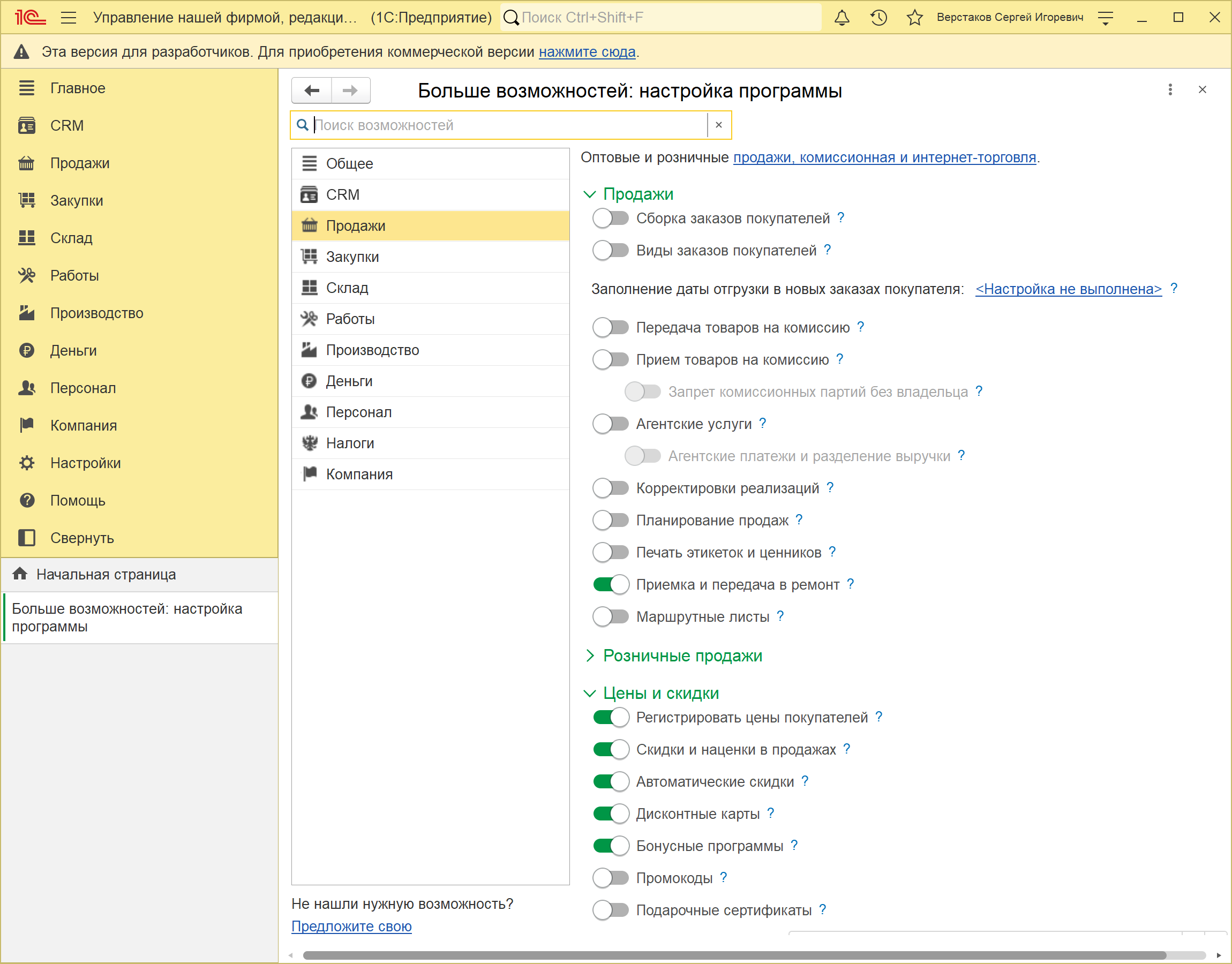This screenshot has width=1232, height=964.
Task: Click help icon for Агентские услуги
Action: 762,423
